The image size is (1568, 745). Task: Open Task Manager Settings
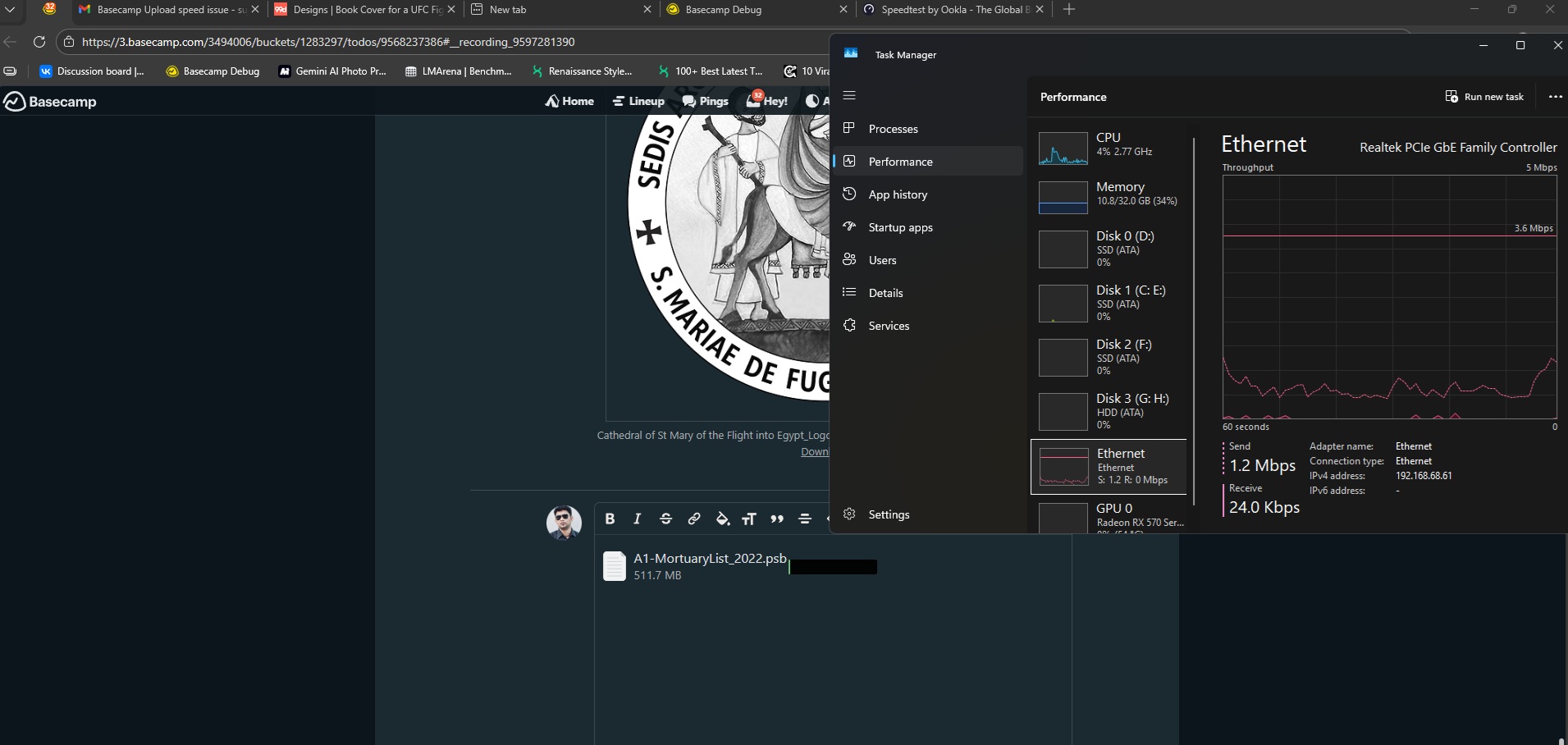coord(889,514)
